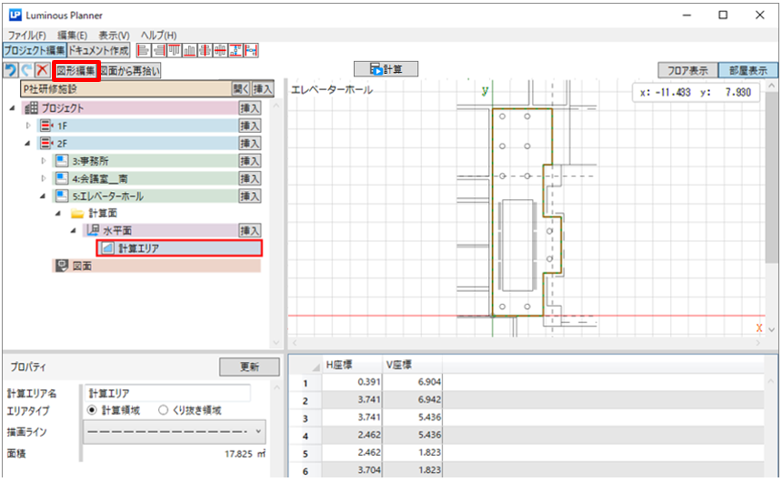Click the redo arrow icon
Image resolution: width=784 pixels, height=482 pixels.
[x=25, y=70]
